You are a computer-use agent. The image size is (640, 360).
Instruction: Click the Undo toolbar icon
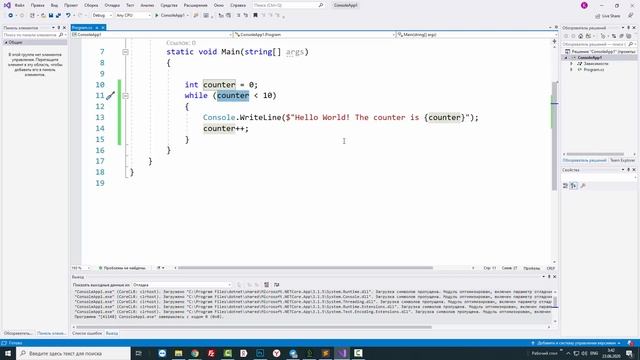tap(68, 16)
